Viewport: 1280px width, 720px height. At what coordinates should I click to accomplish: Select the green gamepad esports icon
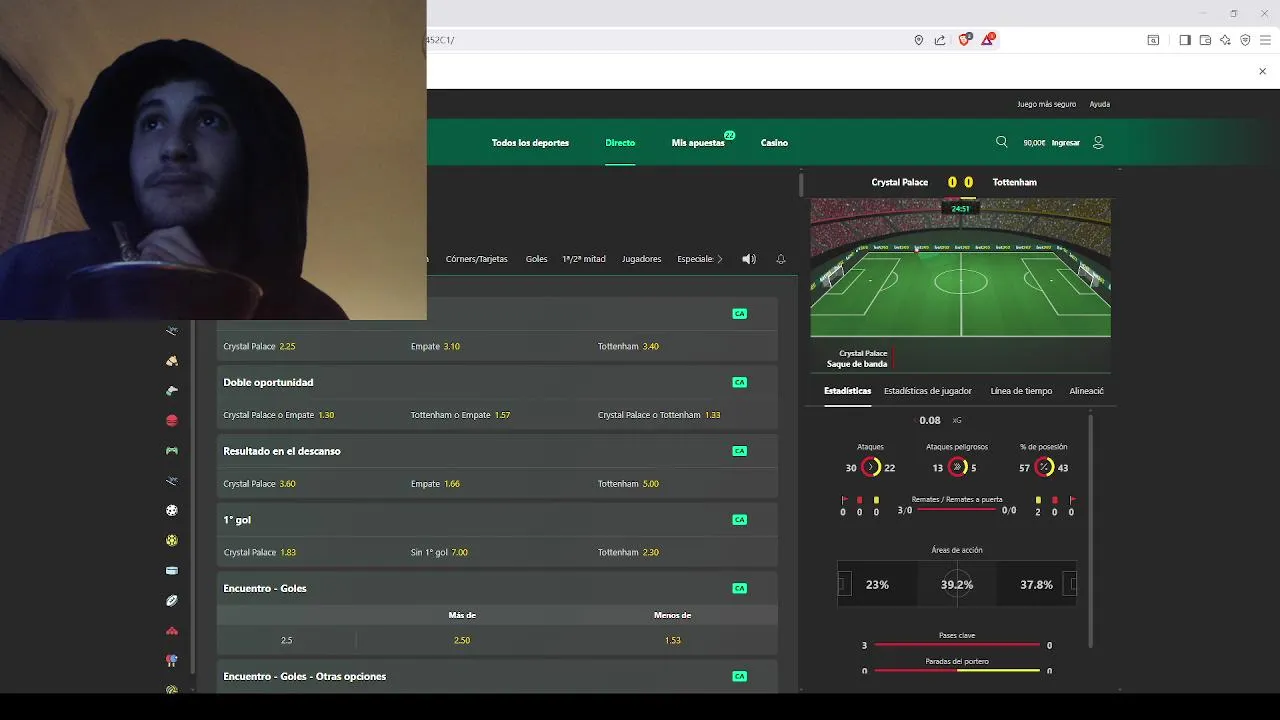tap(172, 451)
